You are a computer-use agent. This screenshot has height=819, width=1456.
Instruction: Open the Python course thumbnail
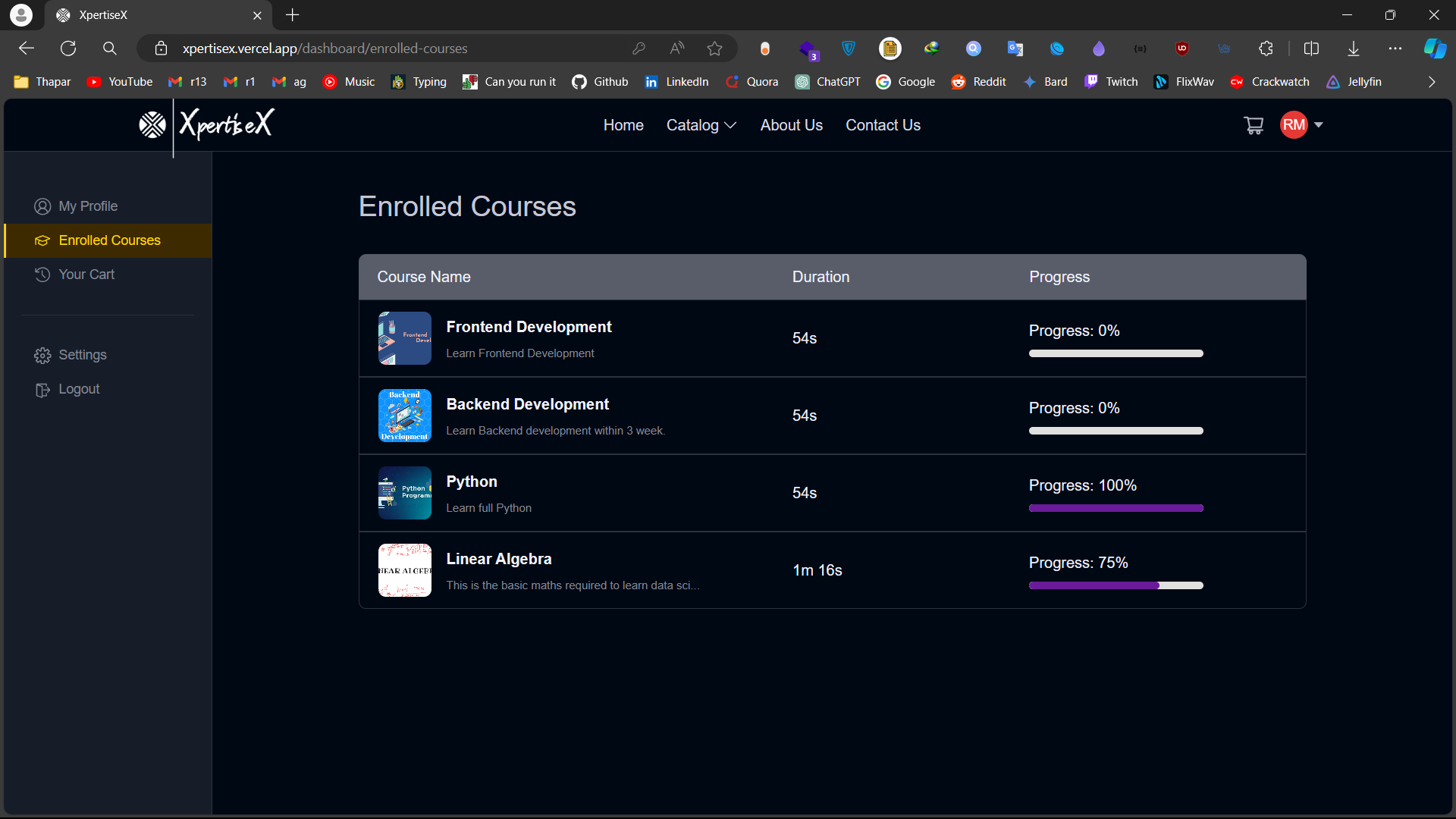[405, 493]
